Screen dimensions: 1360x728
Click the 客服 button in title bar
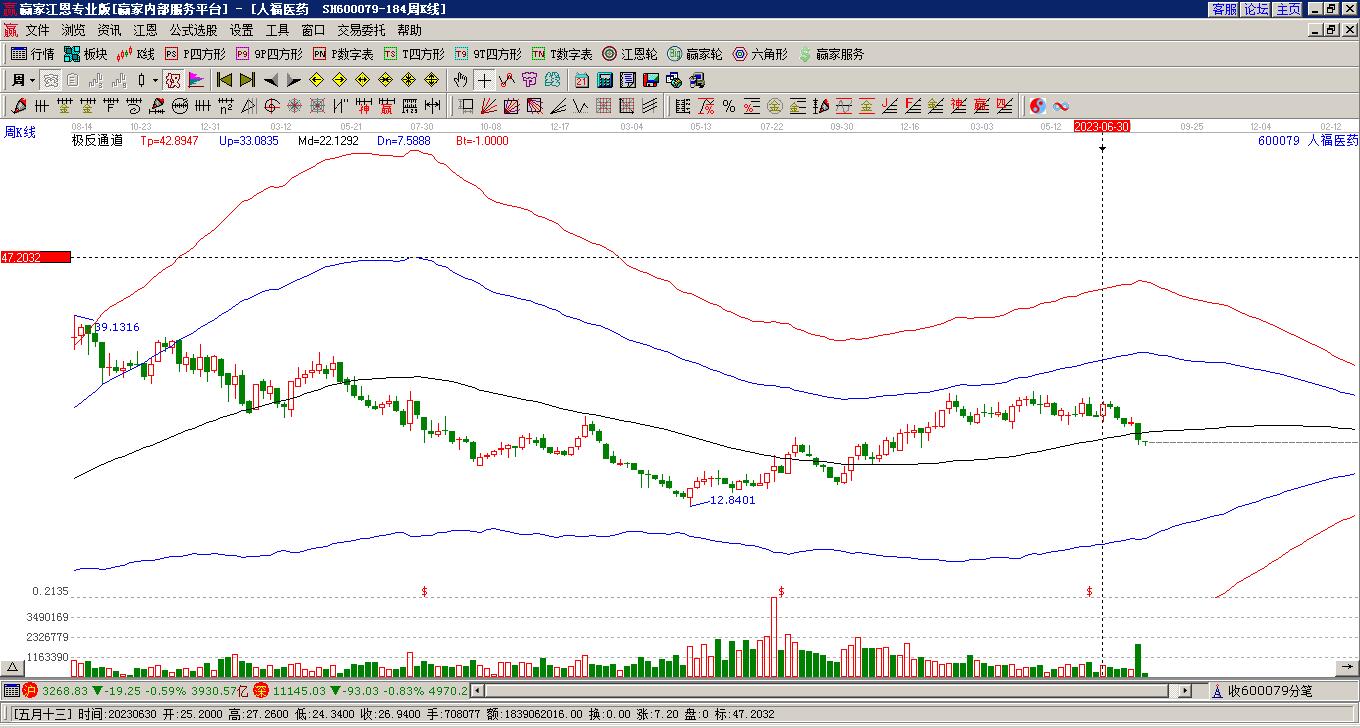1224,9
